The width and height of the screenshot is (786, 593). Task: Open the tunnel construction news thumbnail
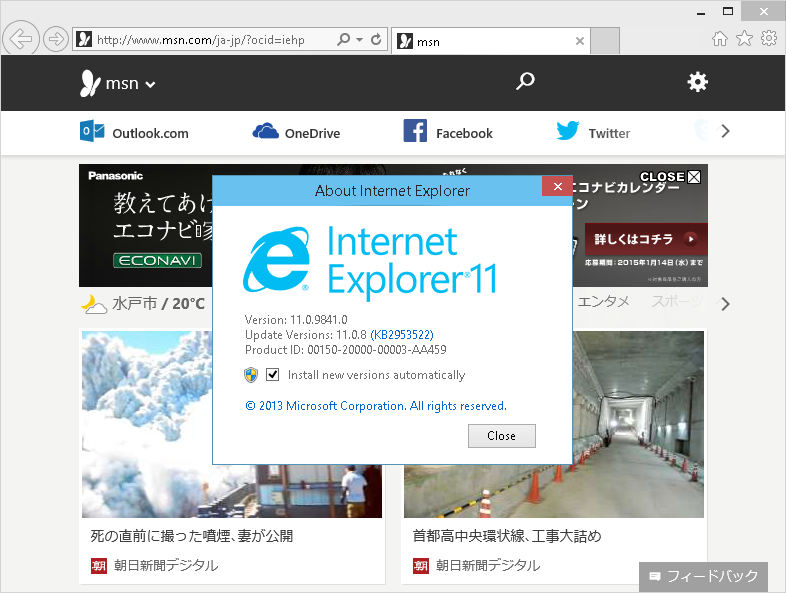[x=553, y=424]
